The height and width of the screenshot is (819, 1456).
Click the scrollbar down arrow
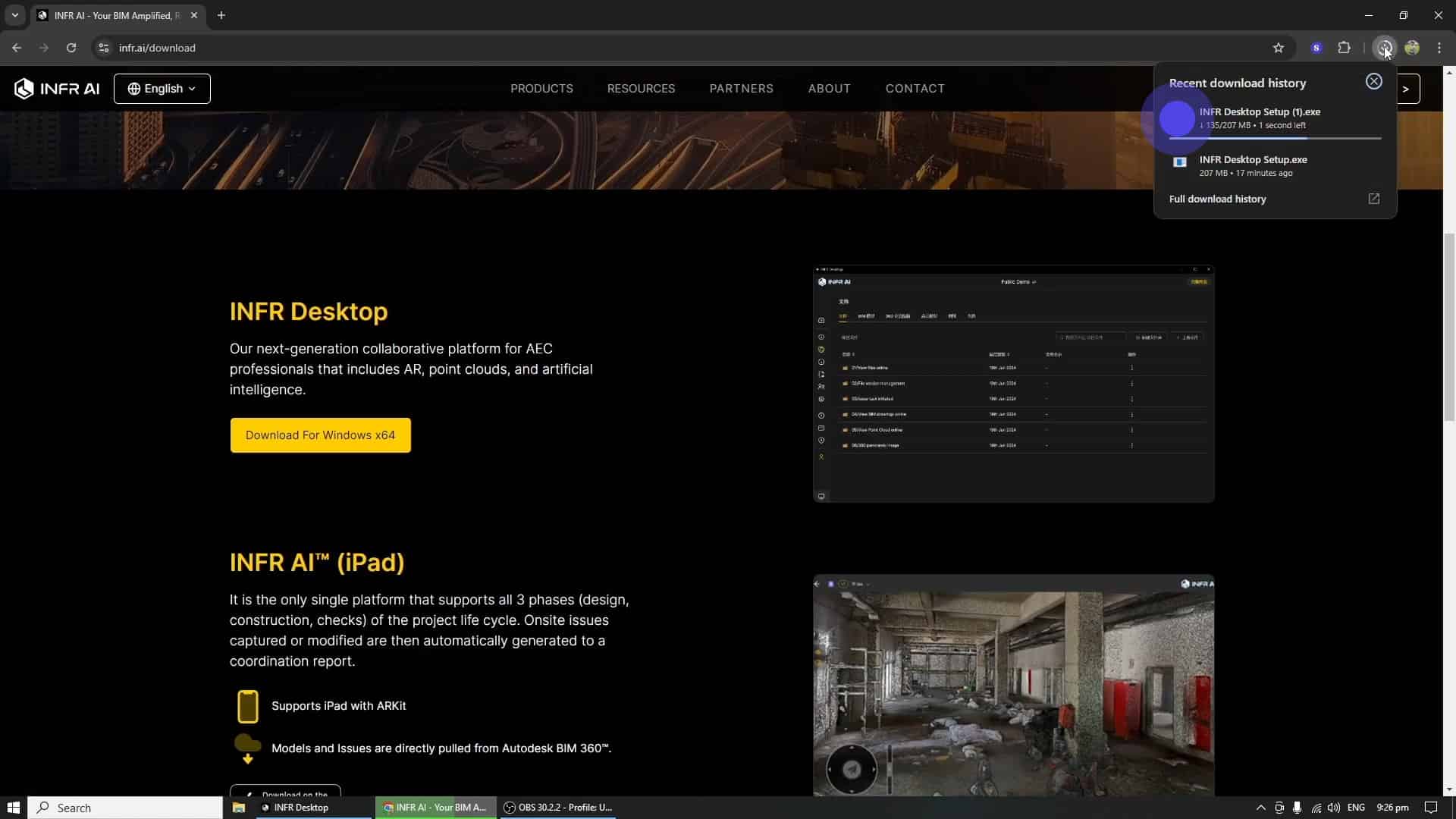(x=1449, y=789)
